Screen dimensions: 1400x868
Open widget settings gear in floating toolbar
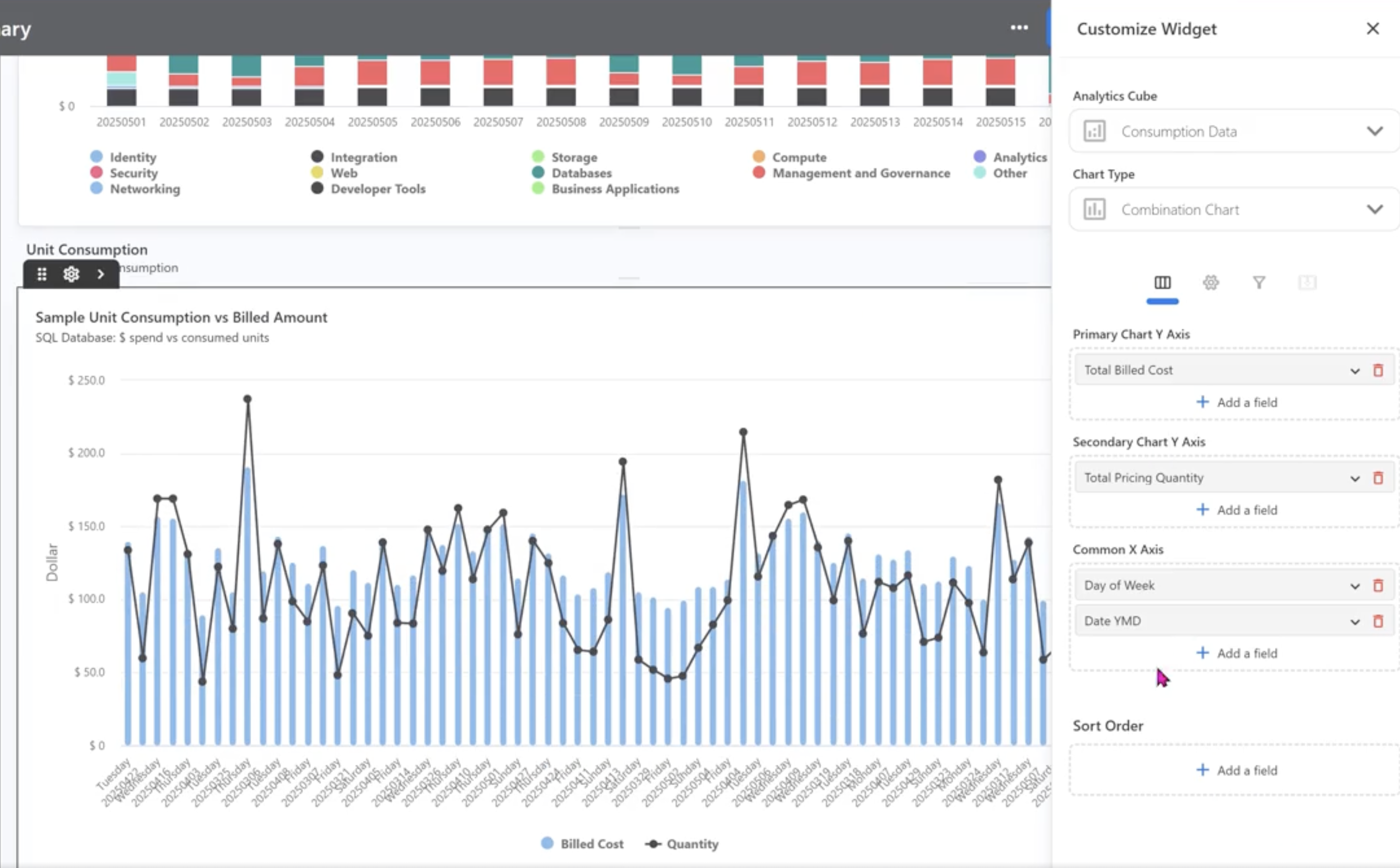pyautogui.click(x=71, y=275)
